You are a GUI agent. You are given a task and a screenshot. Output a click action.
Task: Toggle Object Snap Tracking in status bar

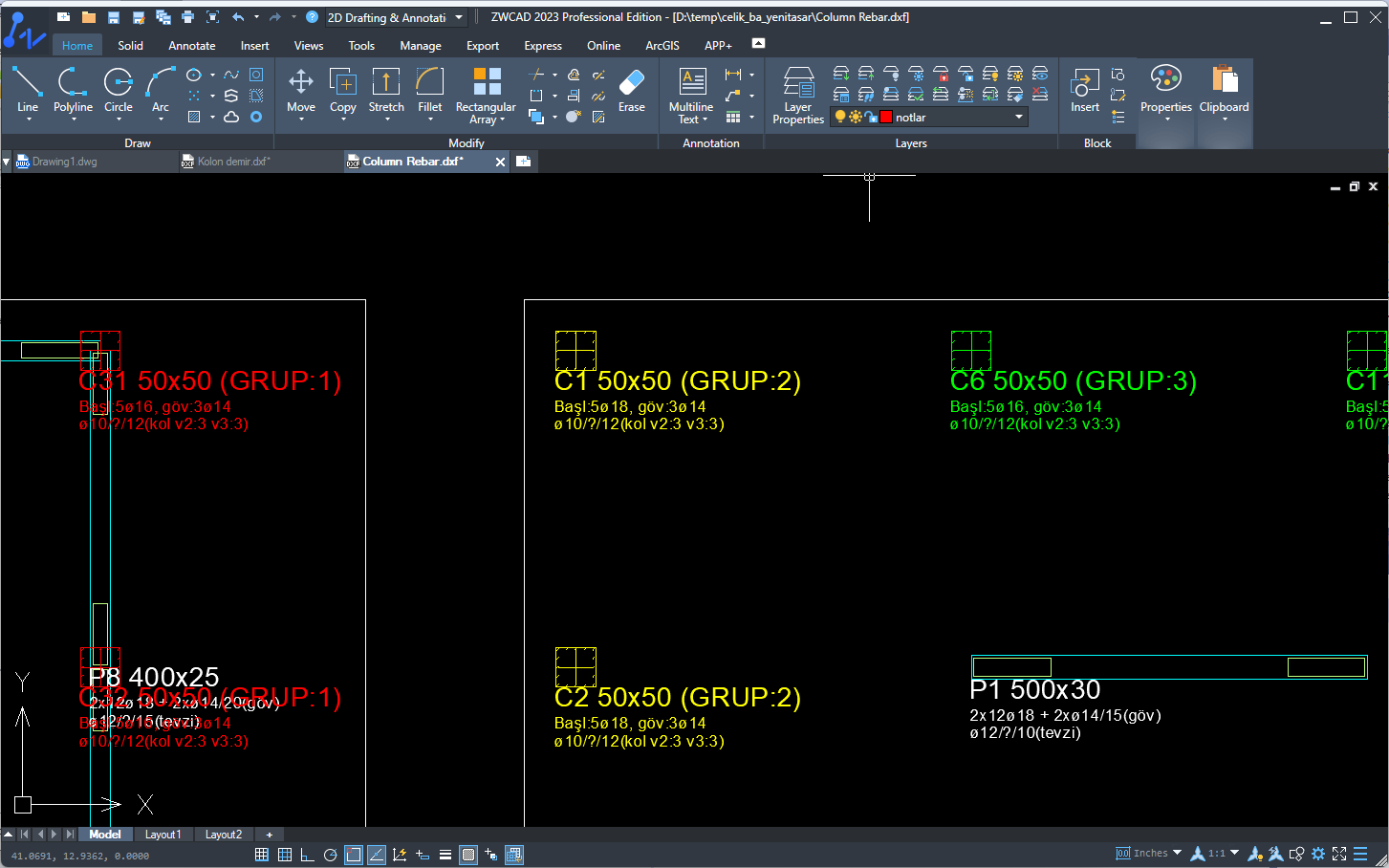(x=377, y=855)
